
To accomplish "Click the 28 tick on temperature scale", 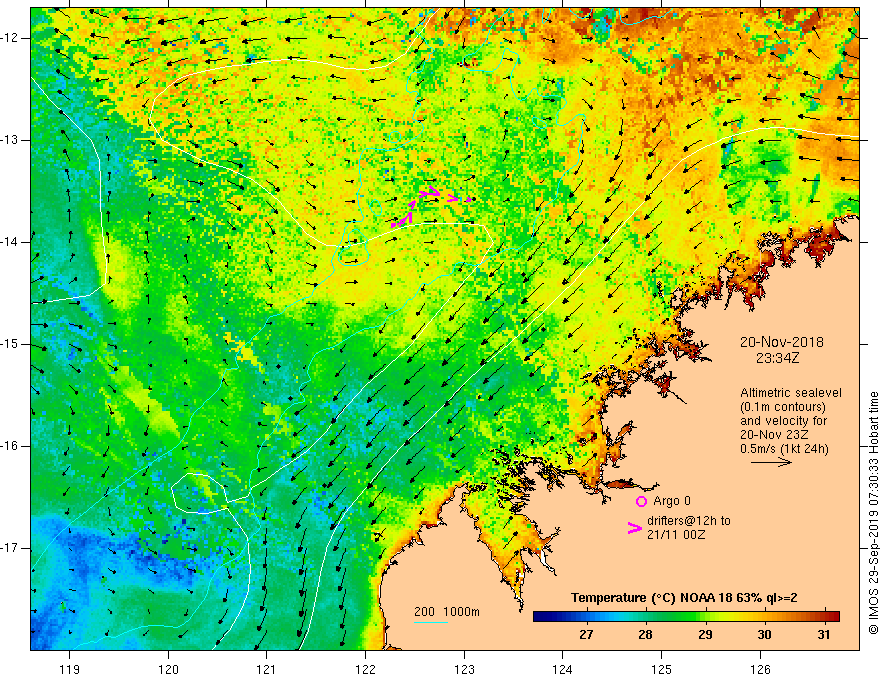I will coord(645,635).
